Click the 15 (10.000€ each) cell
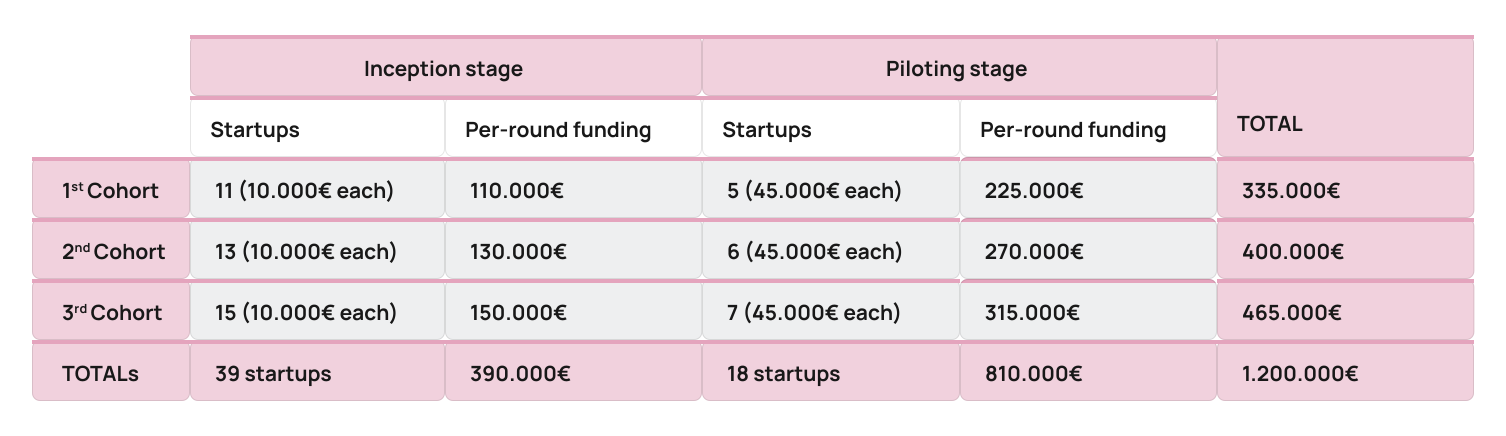 click(318, 311)
